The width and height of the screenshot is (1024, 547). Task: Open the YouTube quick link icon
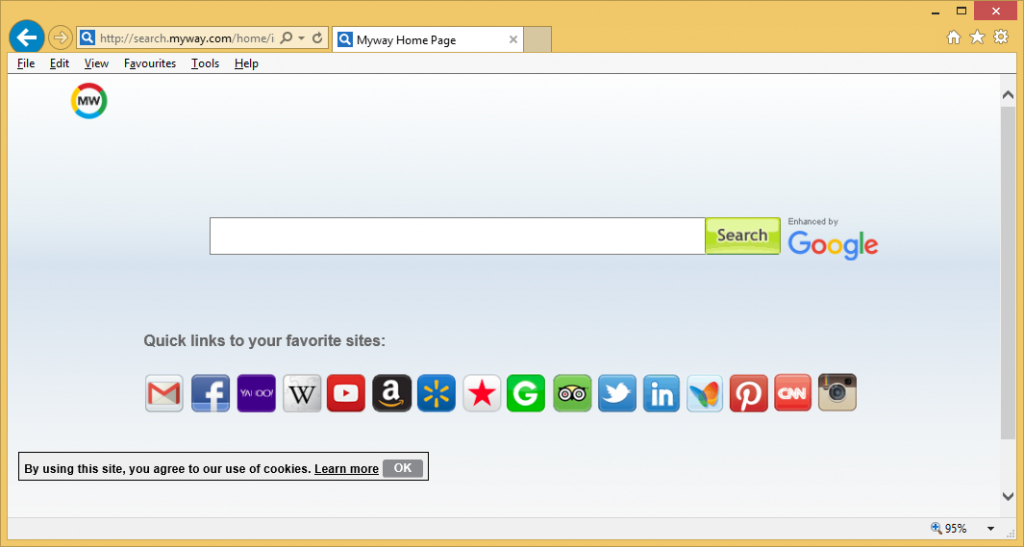pos(346,393)
